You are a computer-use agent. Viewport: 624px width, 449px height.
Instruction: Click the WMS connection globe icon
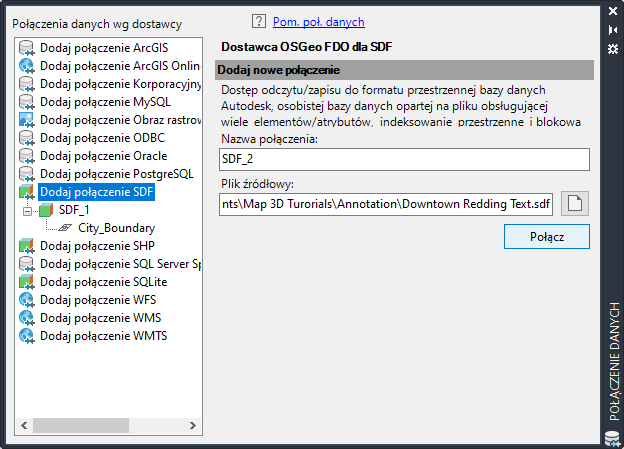[x=26, y=318]
